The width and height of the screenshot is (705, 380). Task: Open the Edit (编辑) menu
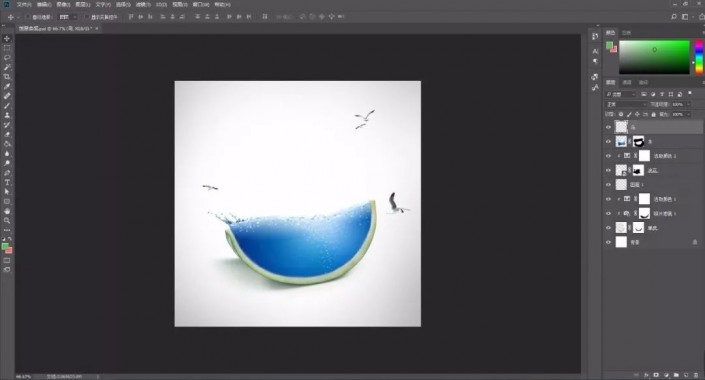coord(44,4)
